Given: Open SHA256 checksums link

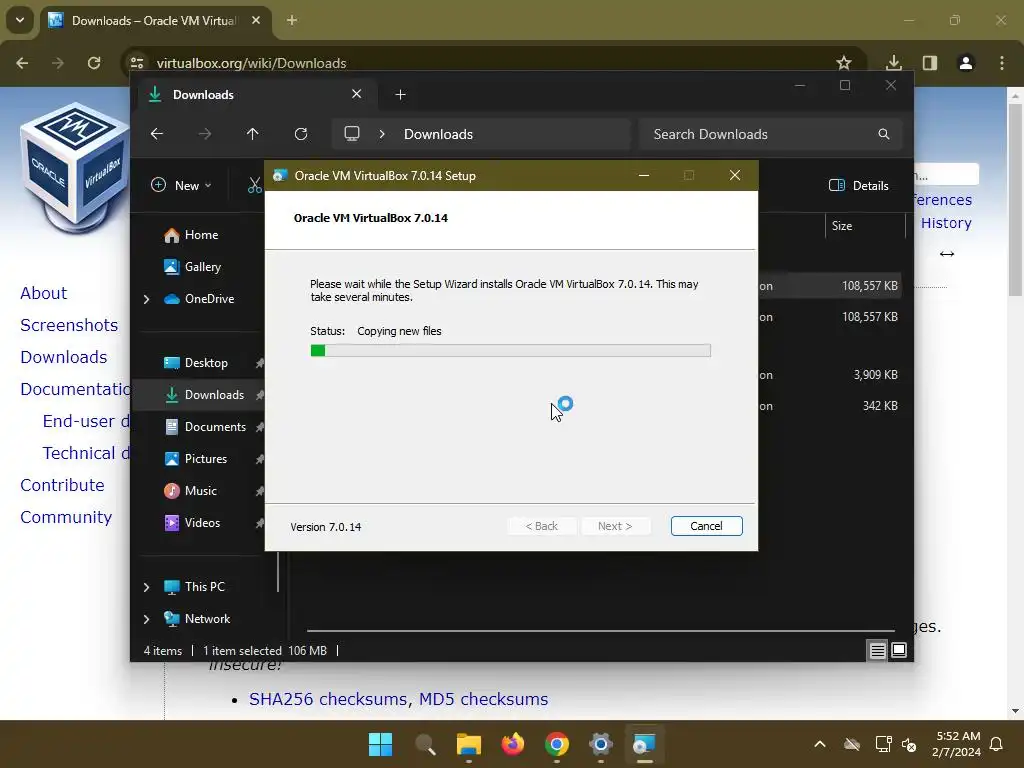Looking at the screenshot, I should 329,699.
